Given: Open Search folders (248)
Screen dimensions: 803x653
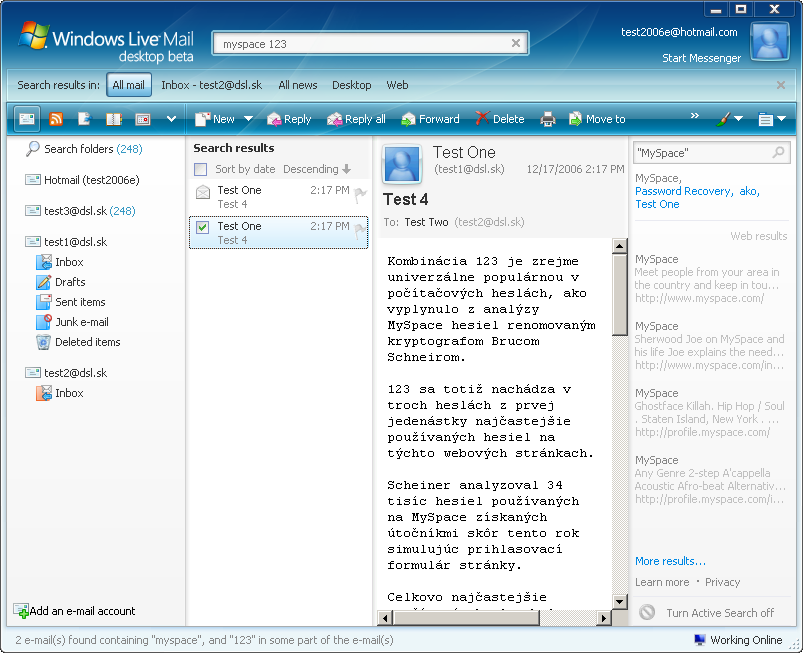Looking at the screenshot, I should click(84, 149).
